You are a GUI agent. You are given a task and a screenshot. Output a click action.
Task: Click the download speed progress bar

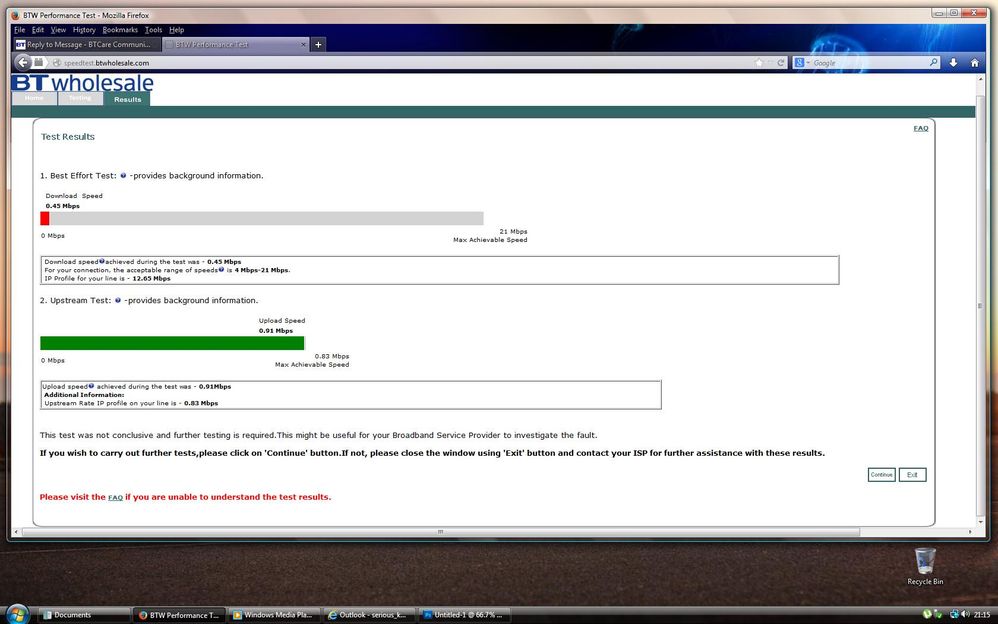click(262, 218)
